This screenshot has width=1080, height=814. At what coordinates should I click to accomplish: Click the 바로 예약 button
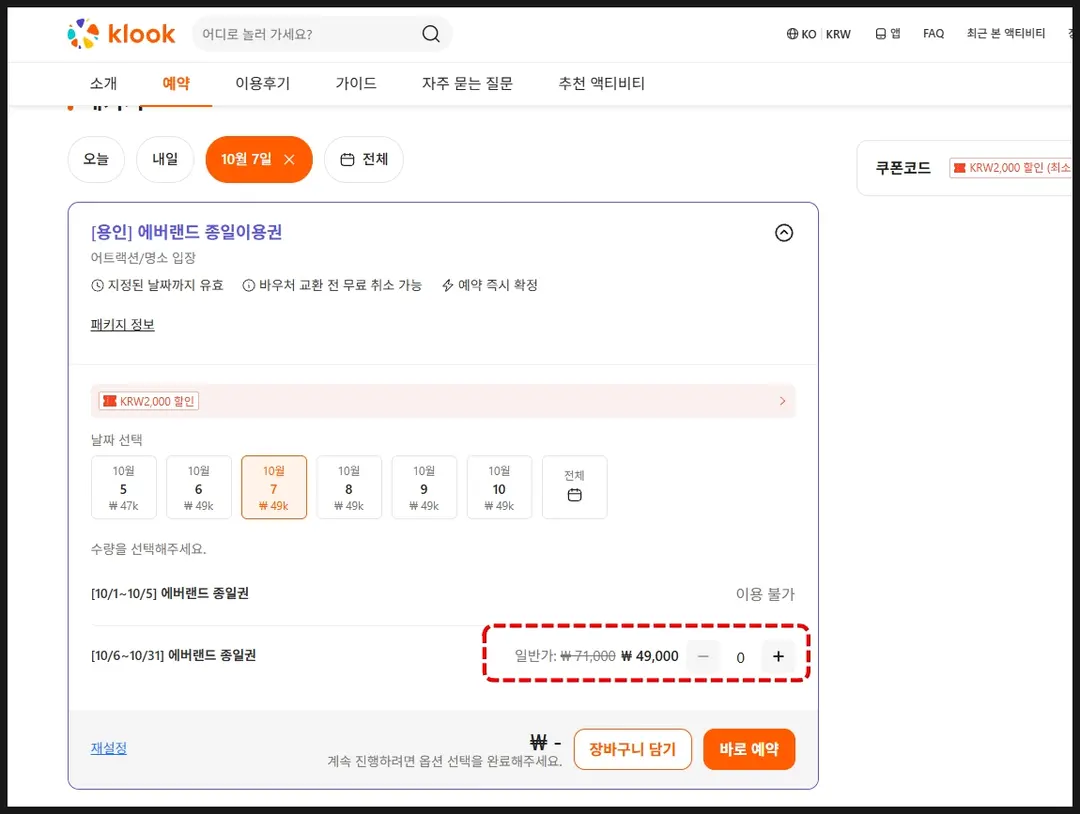(x=749, y=749)
